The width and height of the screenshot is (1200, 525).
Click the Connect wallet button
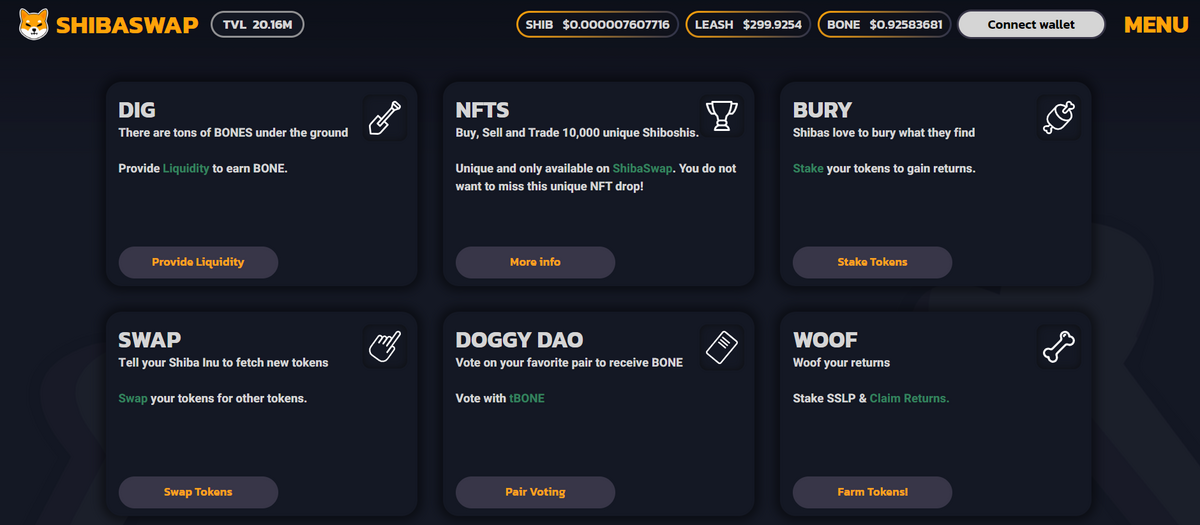1031,25
